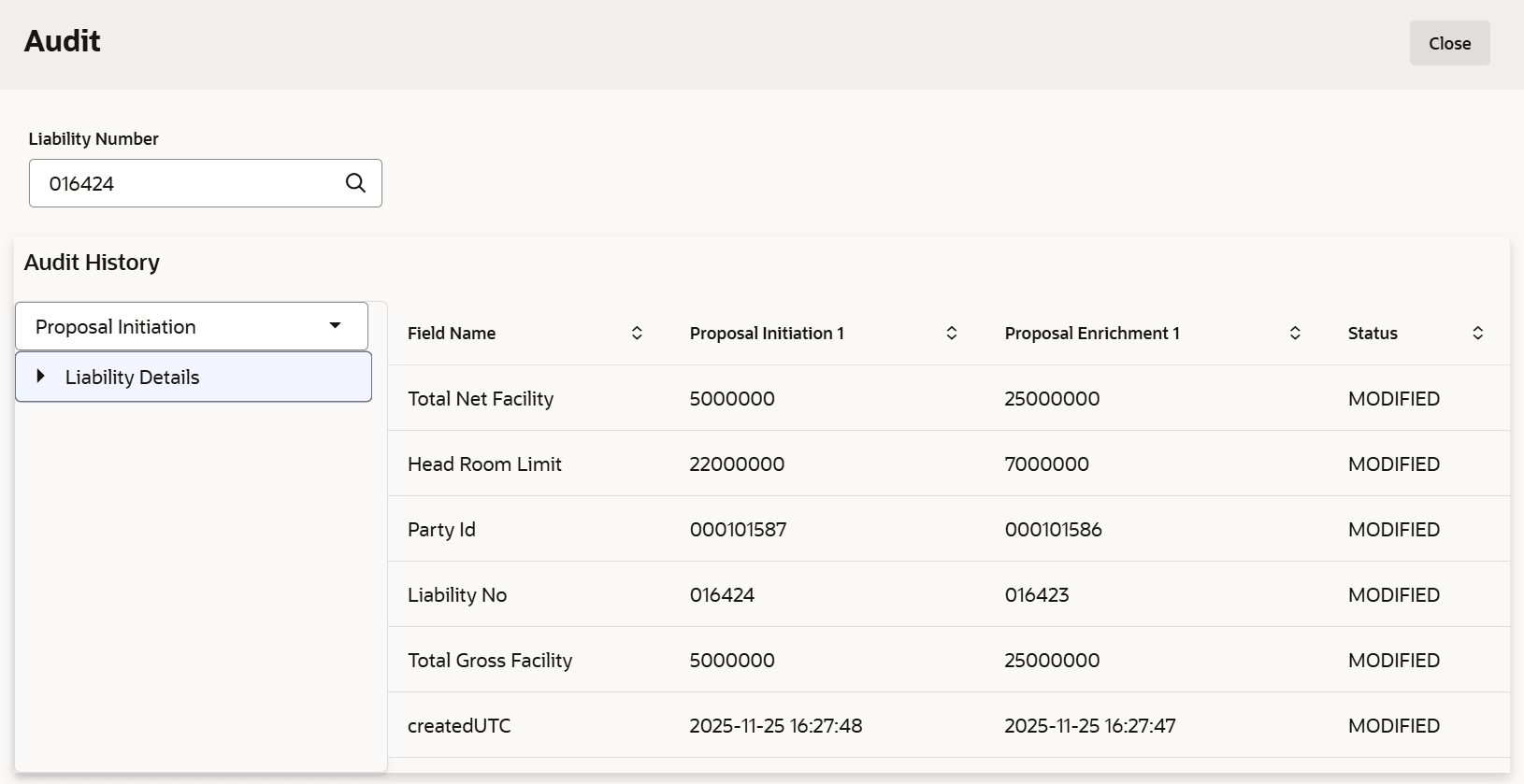This screenshot has width=1524, height=784.
Task: Sort by Field Name column arrows
Action: pyautogui.click(x=637, y=334)
